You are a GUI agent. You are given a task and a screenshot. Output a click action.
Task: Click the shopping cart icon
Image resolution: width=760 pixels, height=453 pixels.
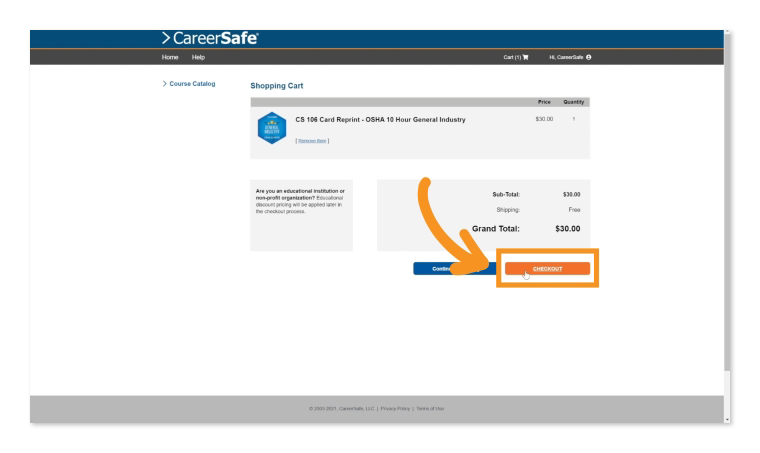point(525,57)
